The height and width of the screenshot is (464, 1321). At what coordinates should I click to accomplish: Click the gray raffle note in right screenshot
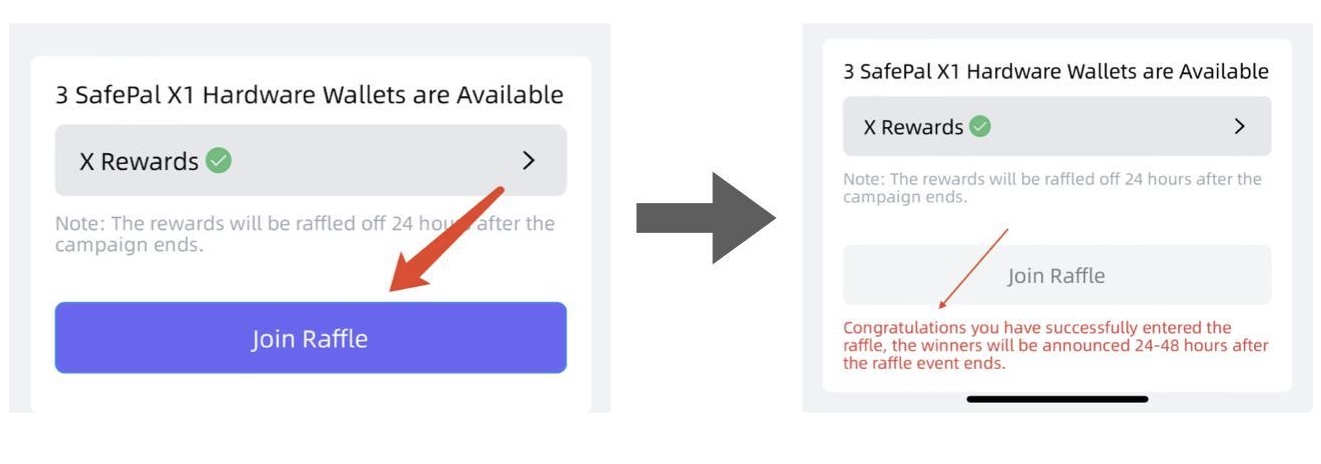pos(1052,188)
